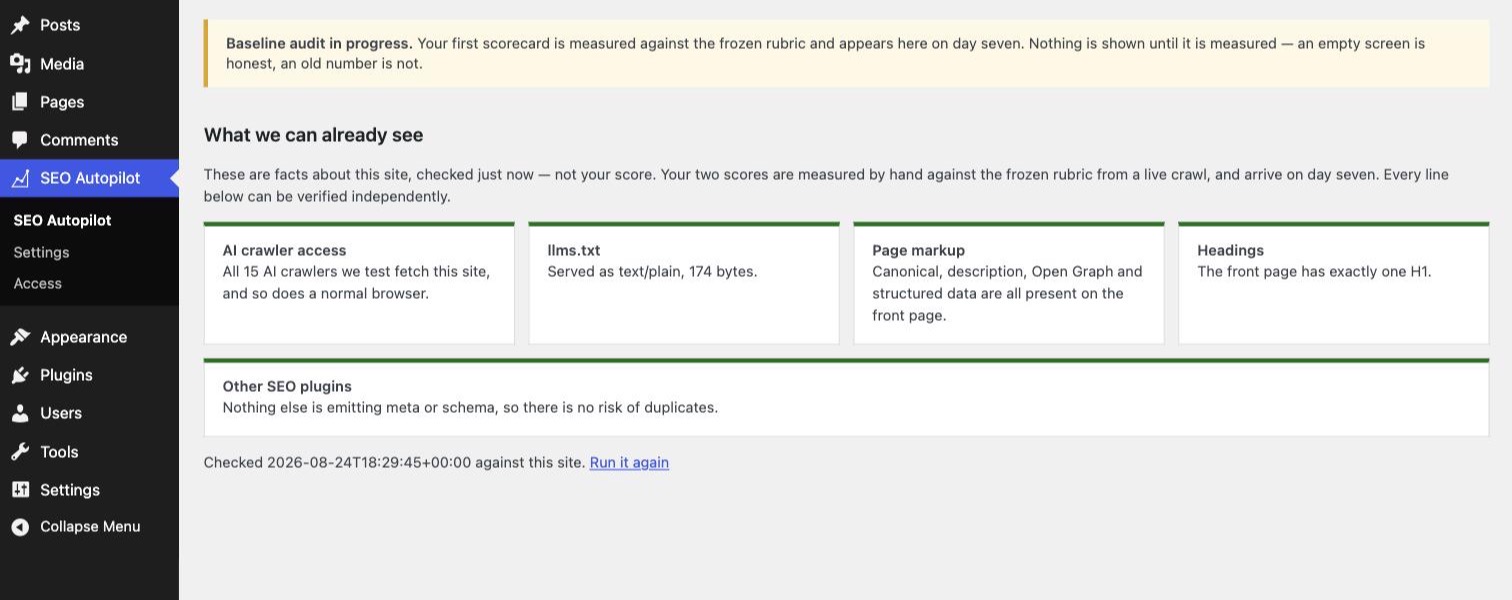Click the Comments speech bubble icon
This screenshot has width=1512, height=600.
[20, 140]
